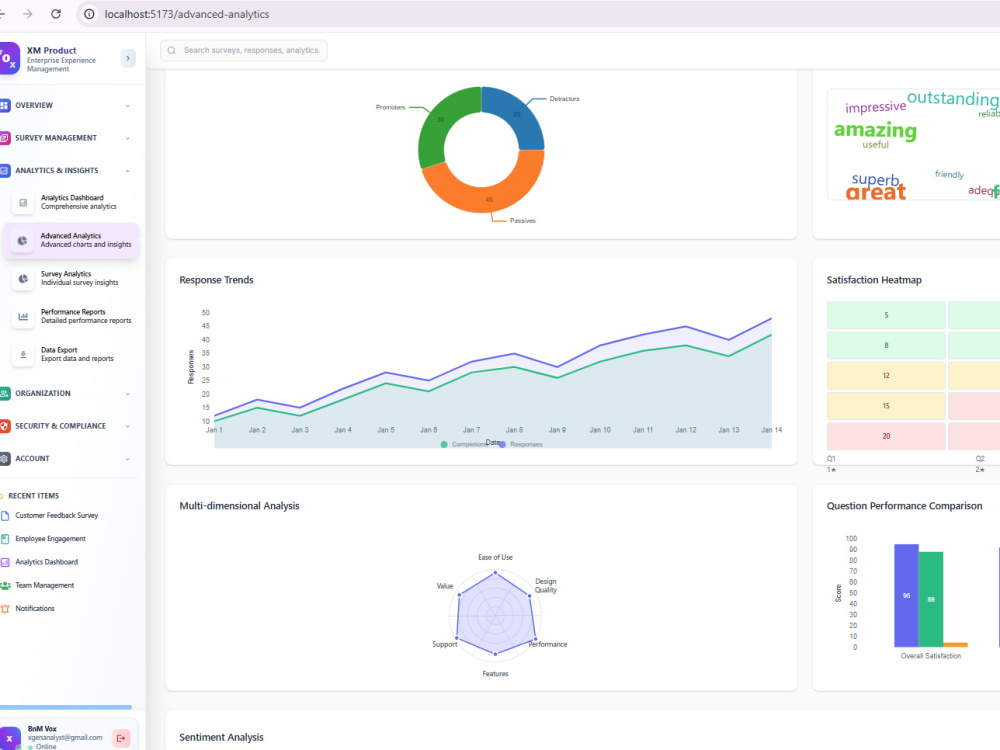Click the heatmap cell with value 5

886,315
